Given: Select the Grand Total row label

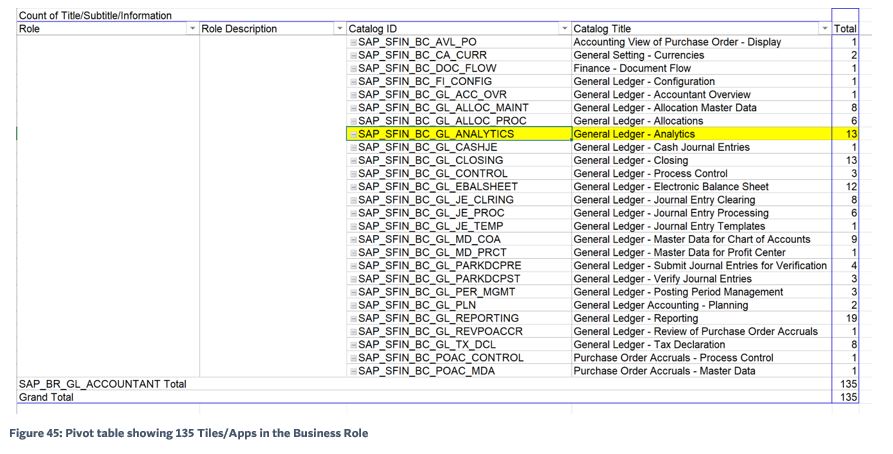Looking at the screenshot, I should click(46, 398).
